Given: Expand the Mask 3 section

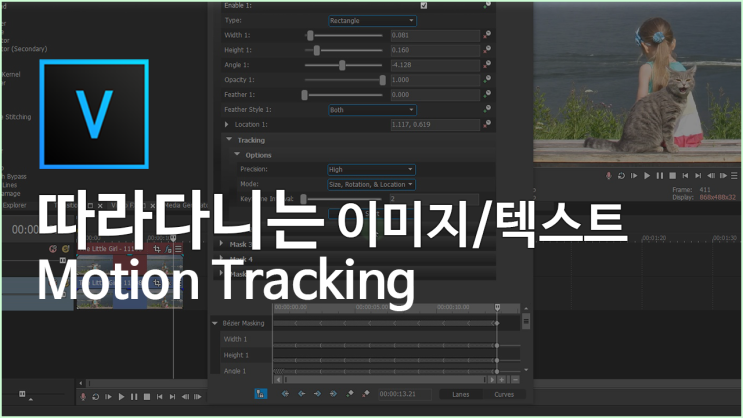Looking at the screenshot, I should (x=221, y=244).
